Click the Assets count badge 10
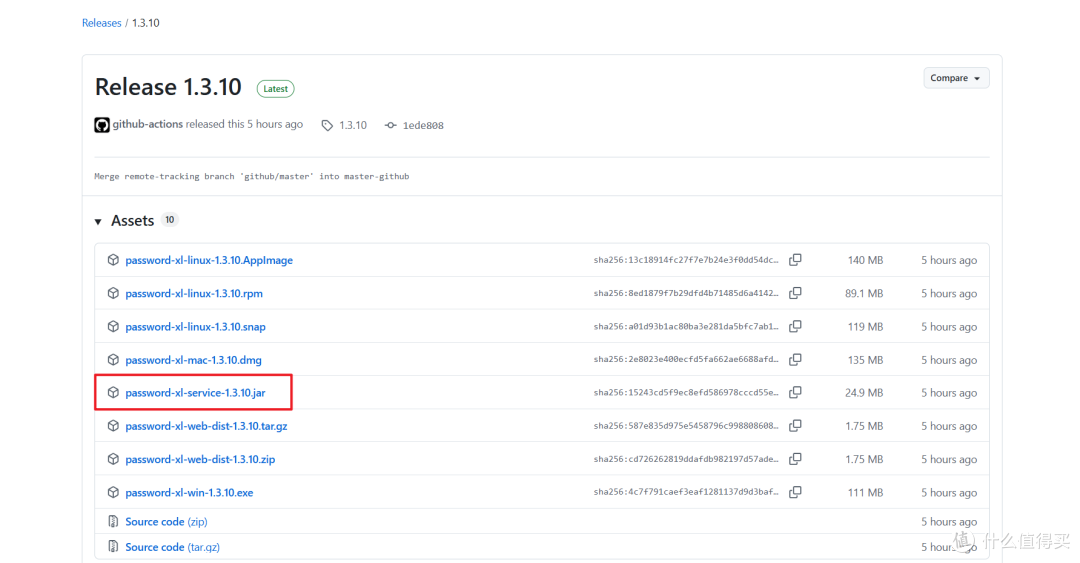 pyautogui.click(x=169, y=220)
